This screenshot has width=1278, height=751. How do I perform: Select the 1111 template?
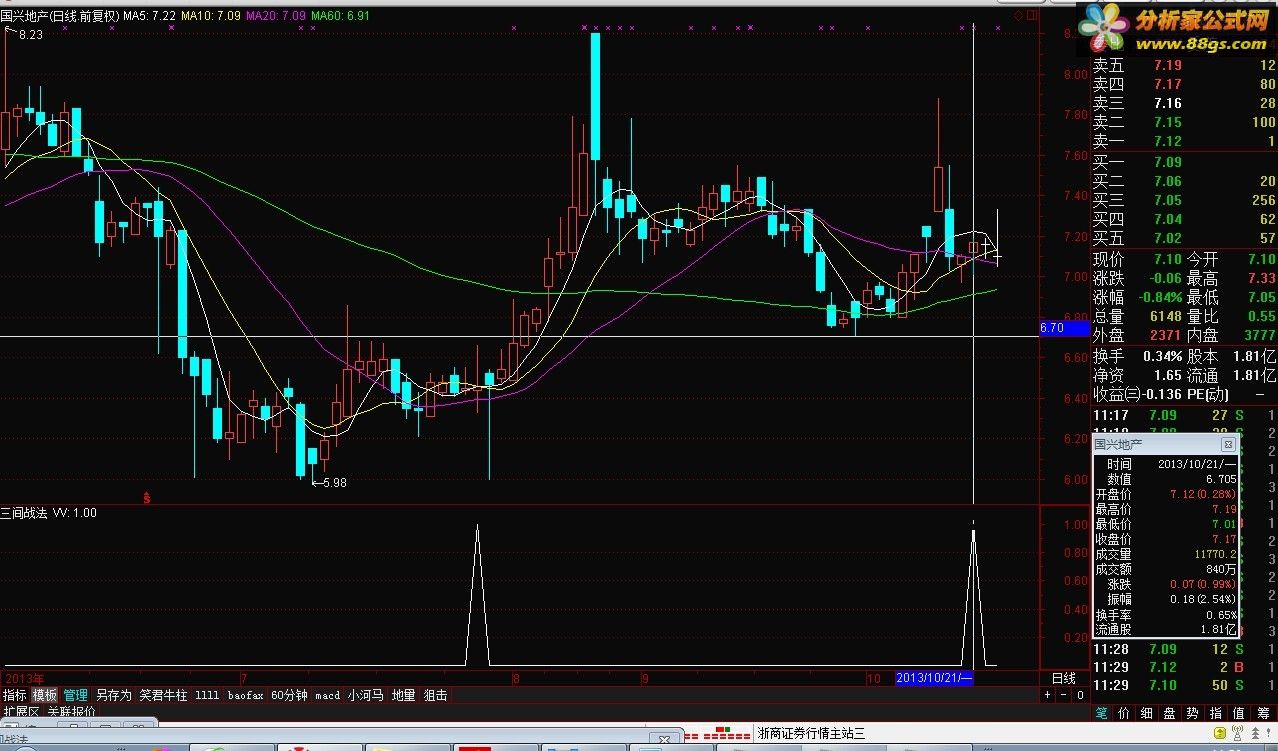(x=207, y=695)
